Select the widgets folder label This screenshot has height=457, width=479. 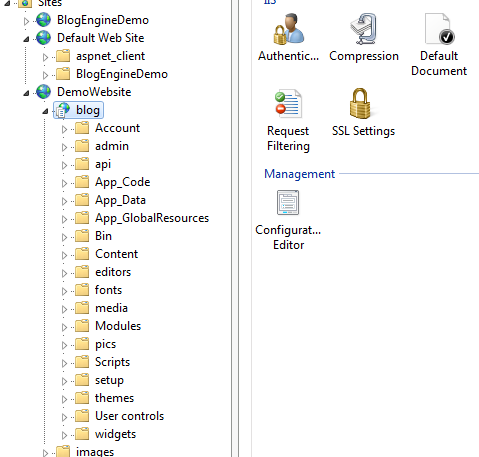tap(115, 434)
